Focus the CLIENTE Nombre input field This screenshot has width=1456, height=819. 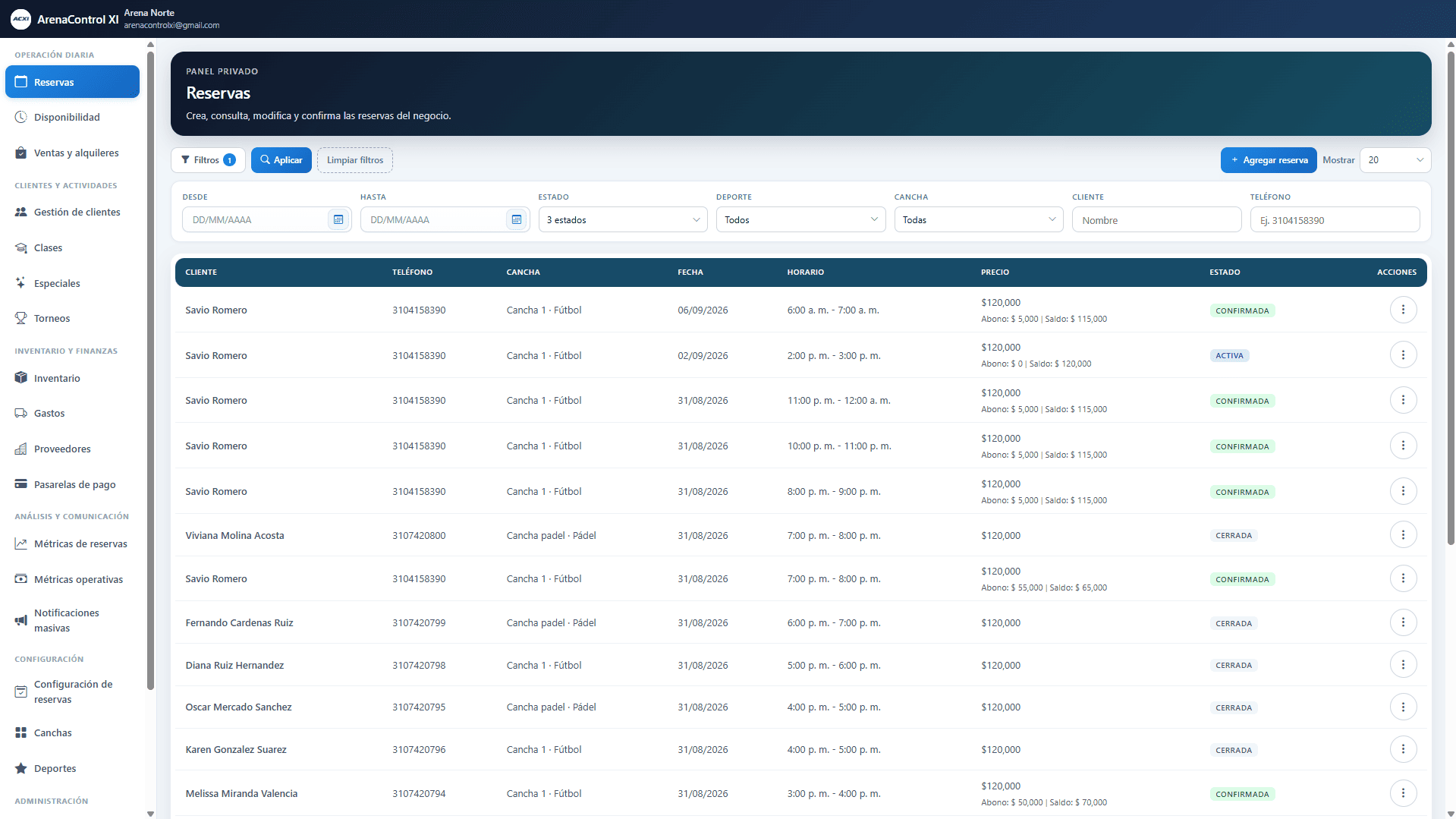1156,220
